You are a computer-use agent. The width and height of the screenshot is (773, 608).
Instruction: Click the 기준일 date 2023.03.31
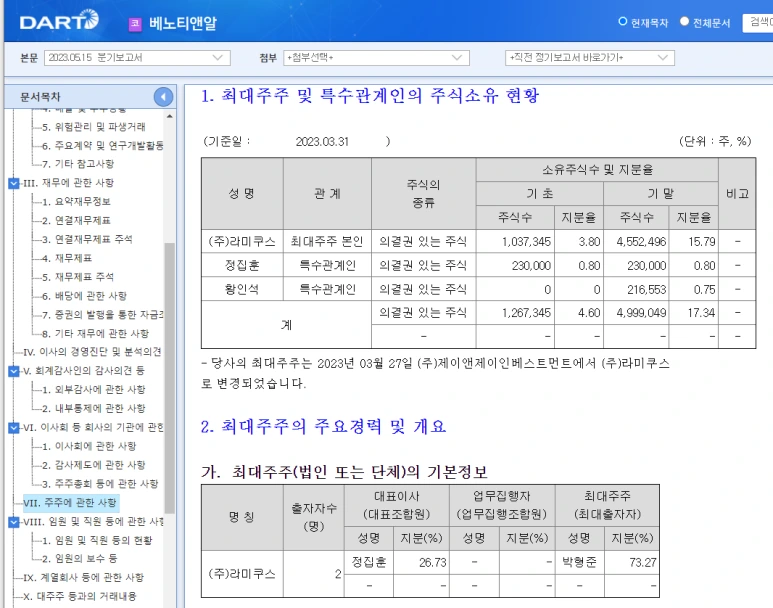point(322,142)
